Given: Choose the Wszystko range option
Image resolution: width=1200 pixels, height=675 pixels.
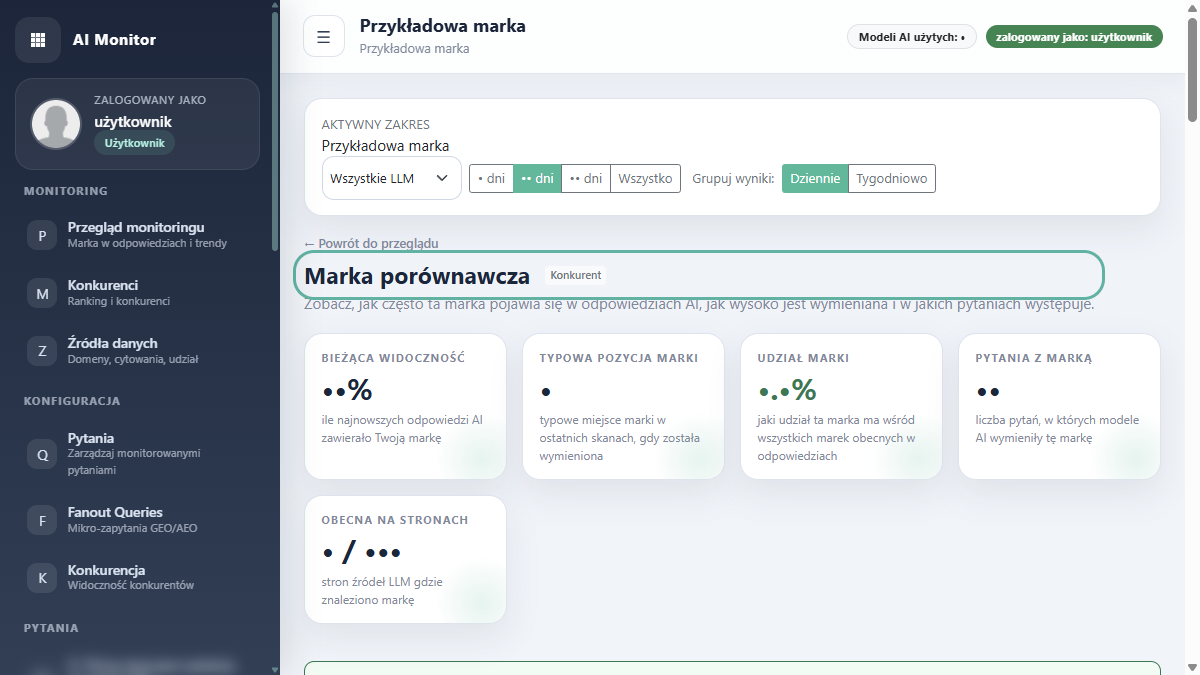Looking at the screenshot, I should [645, 179].
